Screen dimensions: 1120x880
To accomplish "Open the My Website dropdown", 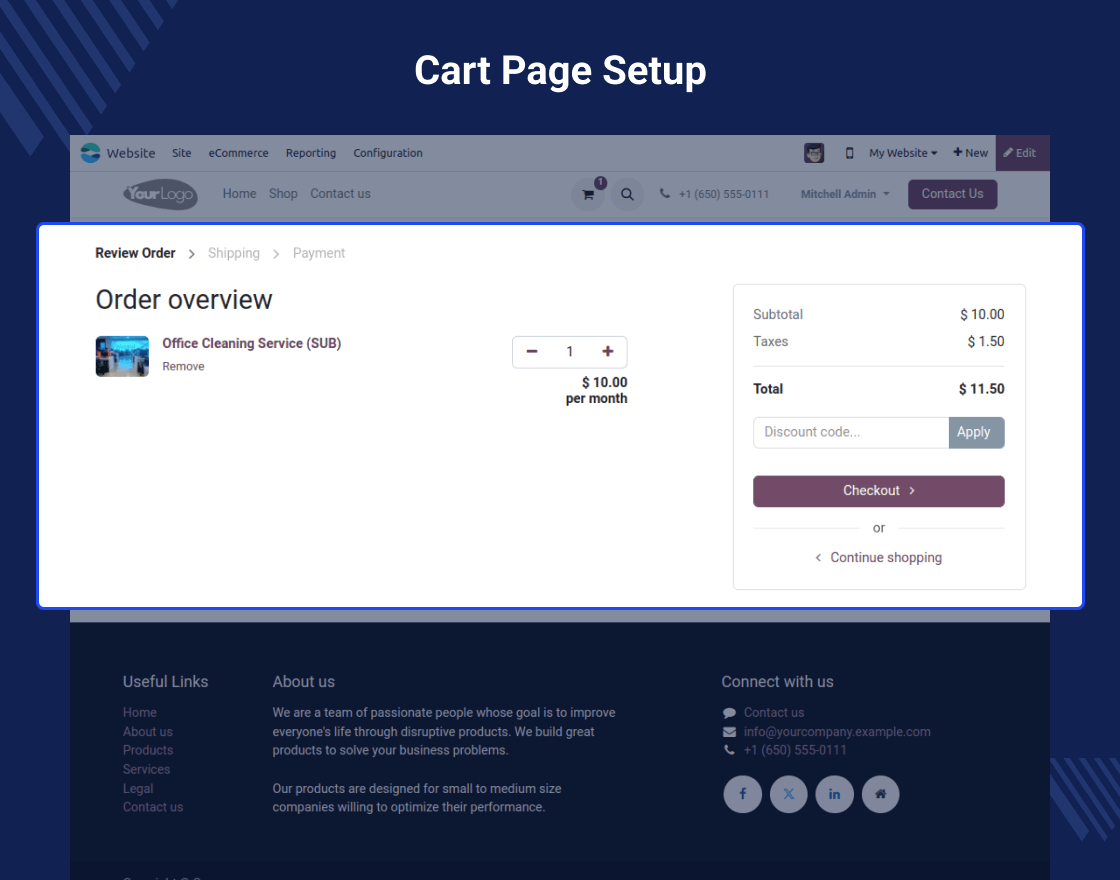I will 903,153.
